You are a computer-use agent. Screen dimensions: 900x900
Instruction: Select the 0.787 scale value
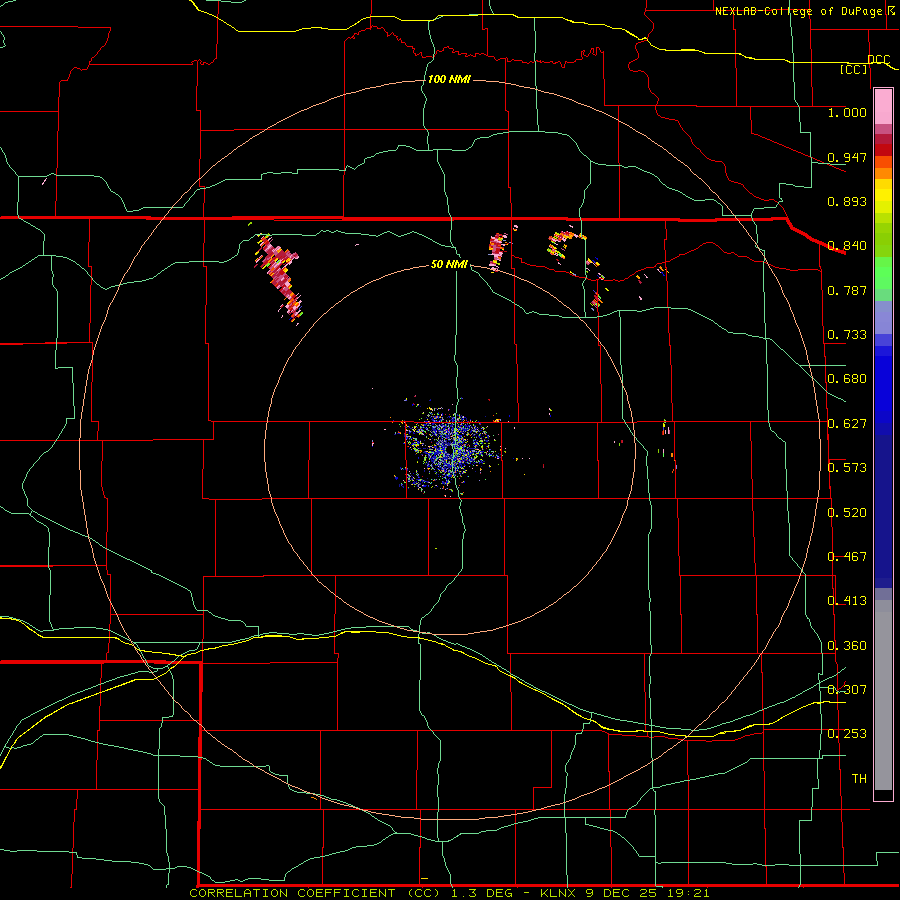(x=847, y=290)
